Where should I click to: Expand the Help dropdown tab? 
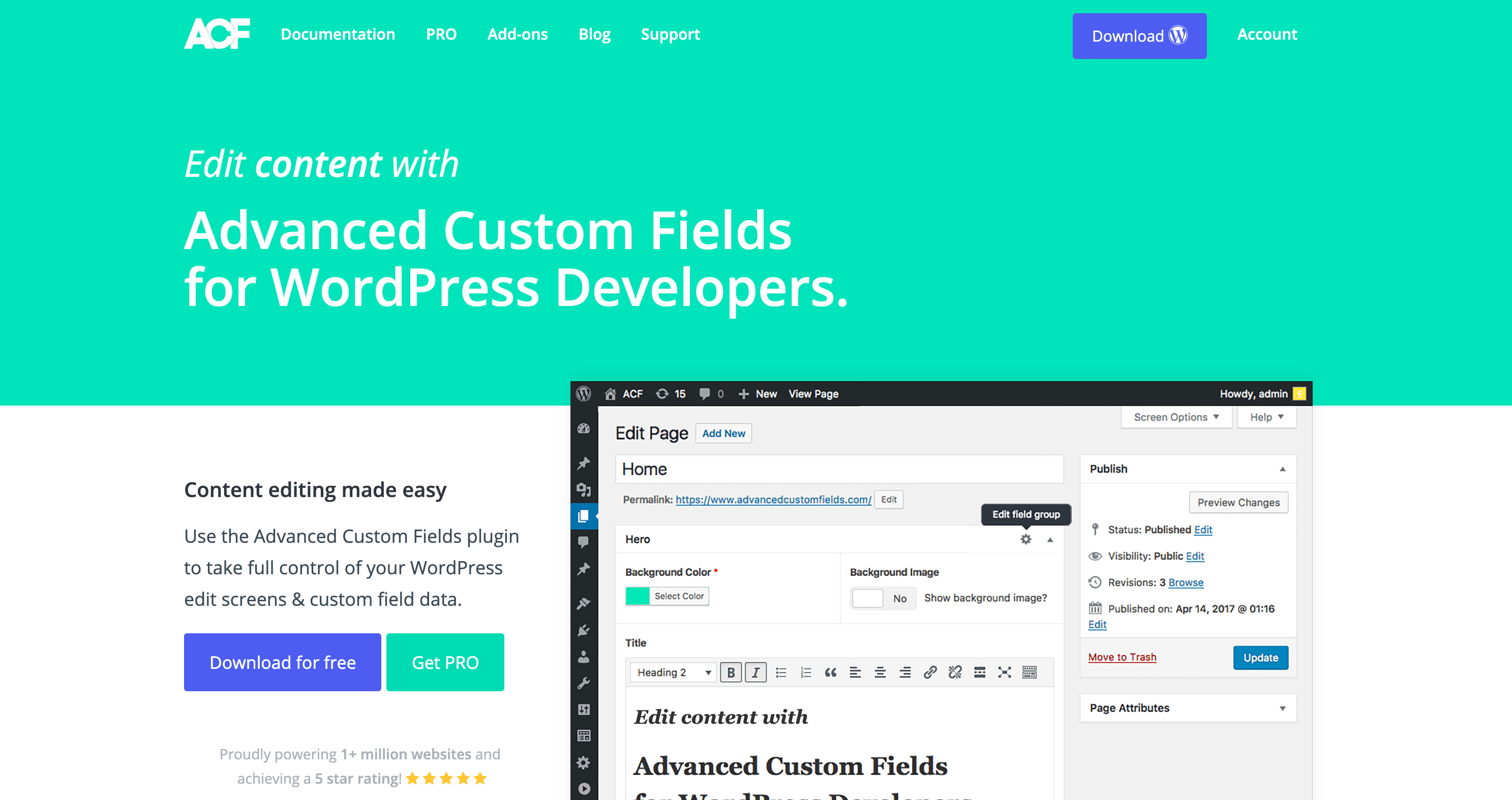(x=1266, y=417)
